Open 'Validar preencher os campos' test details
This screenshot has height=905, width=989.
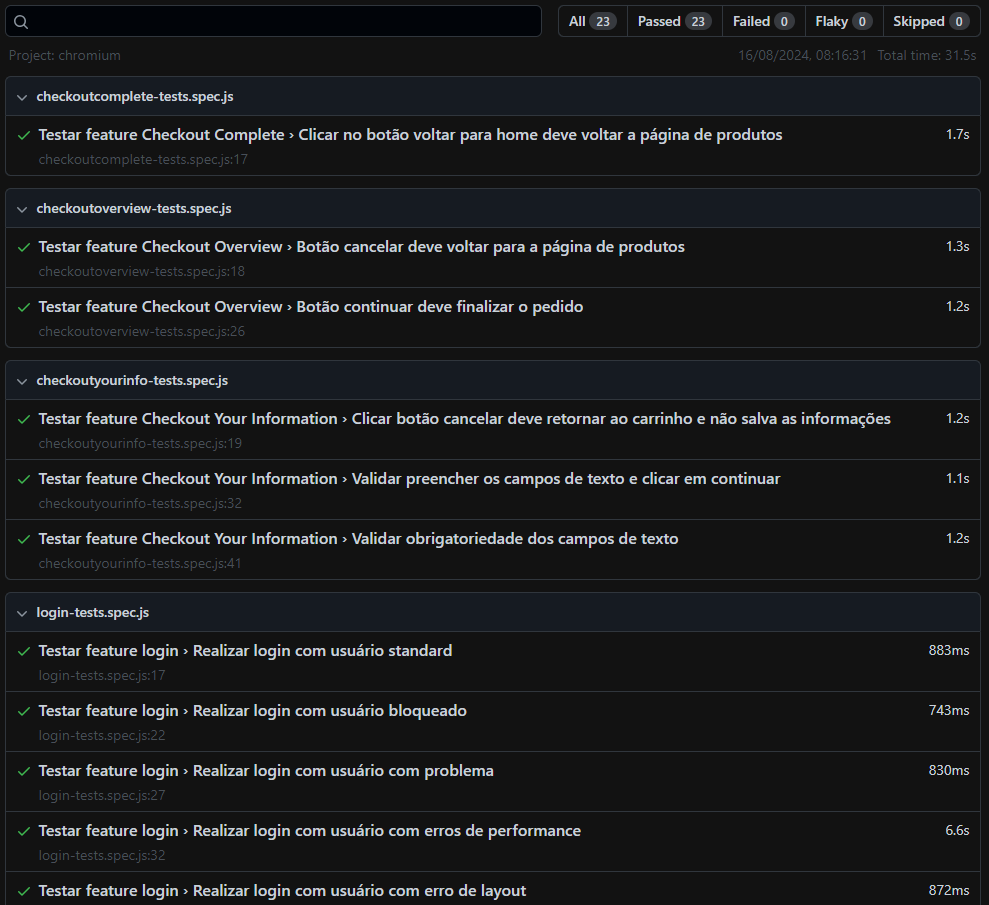tap(565, 479)
